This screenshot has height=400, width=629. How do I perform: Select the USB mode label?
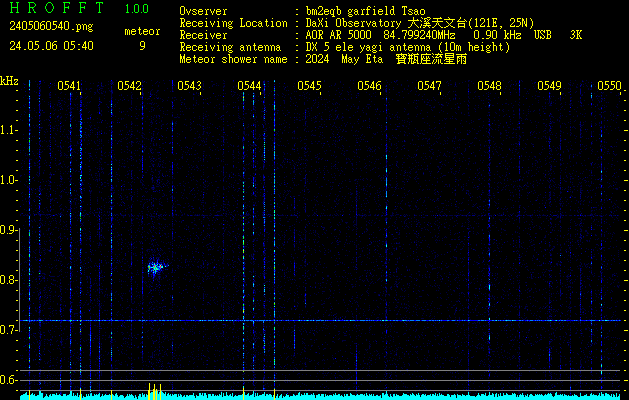545,35
